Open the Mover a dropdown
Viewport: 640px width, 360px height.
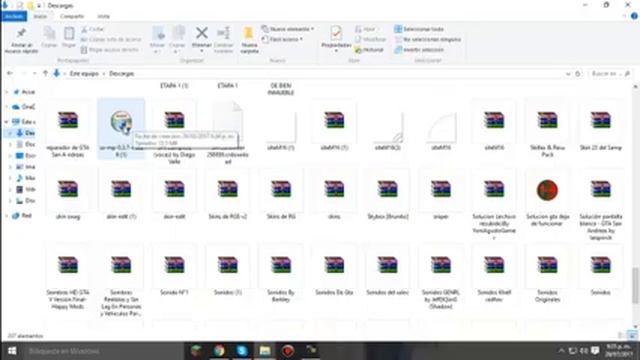point(158,40)
